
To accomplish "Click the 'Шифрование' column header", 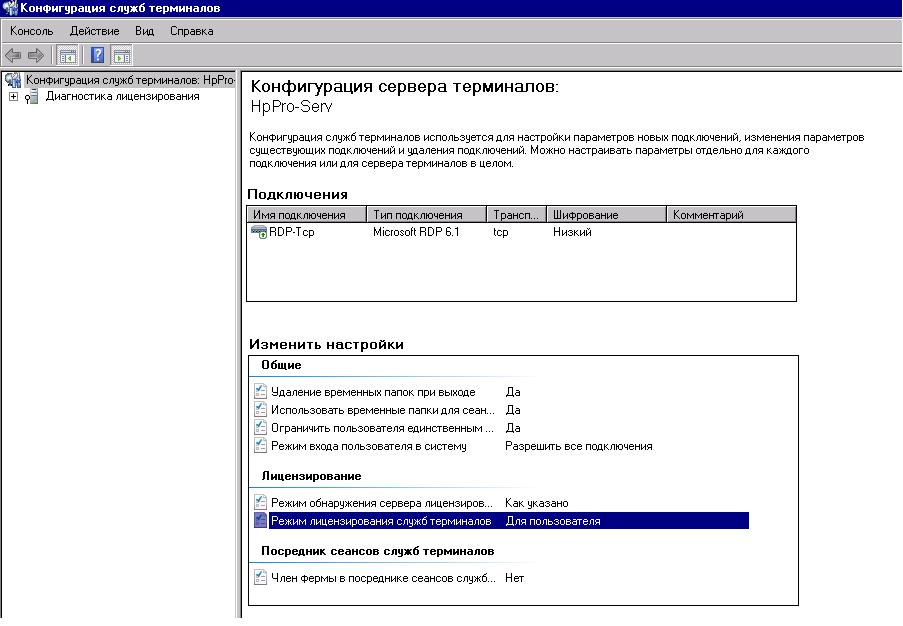I will [606, 215].
